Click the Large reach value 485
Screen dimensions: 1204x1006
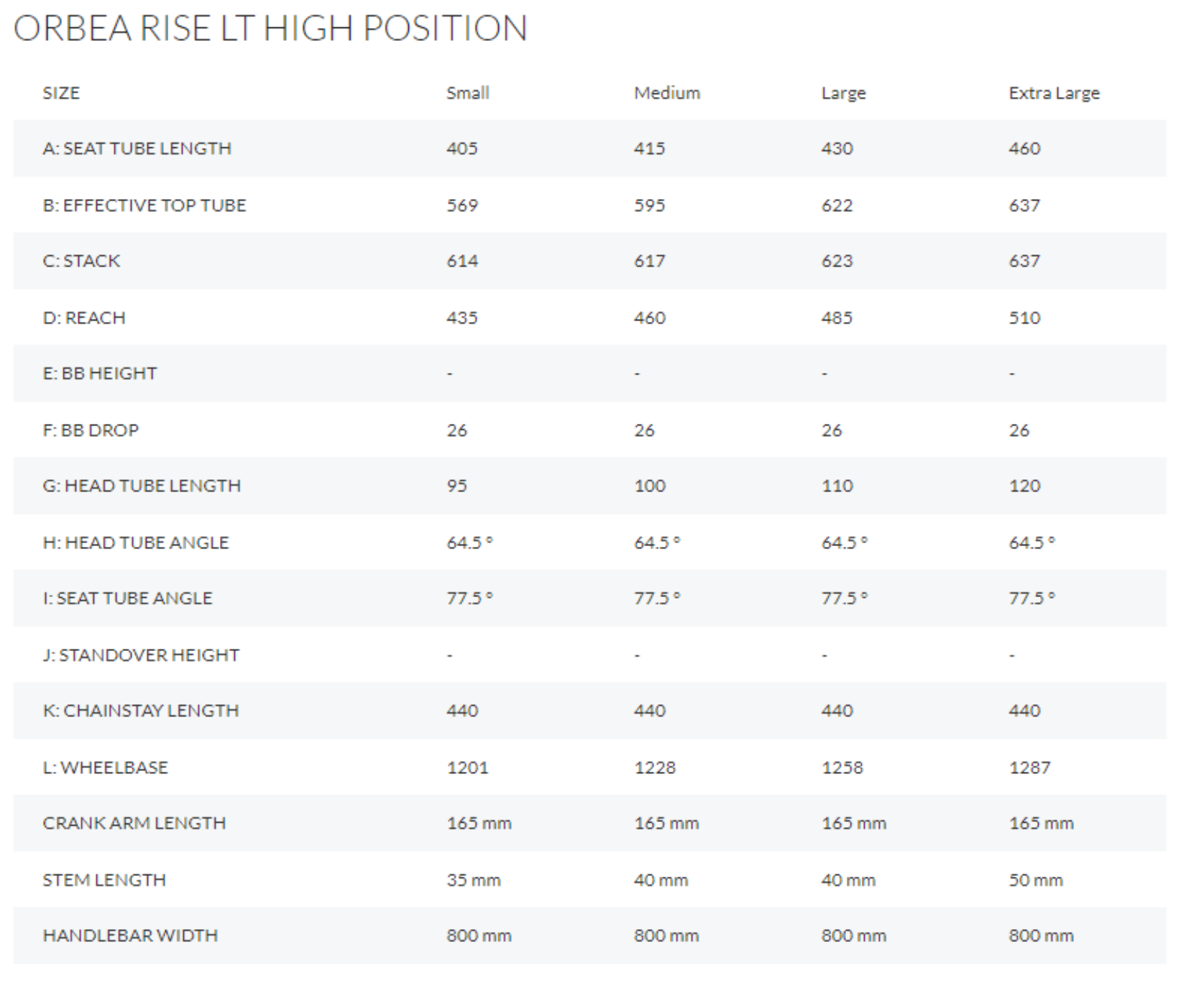(x=837, y=318)
